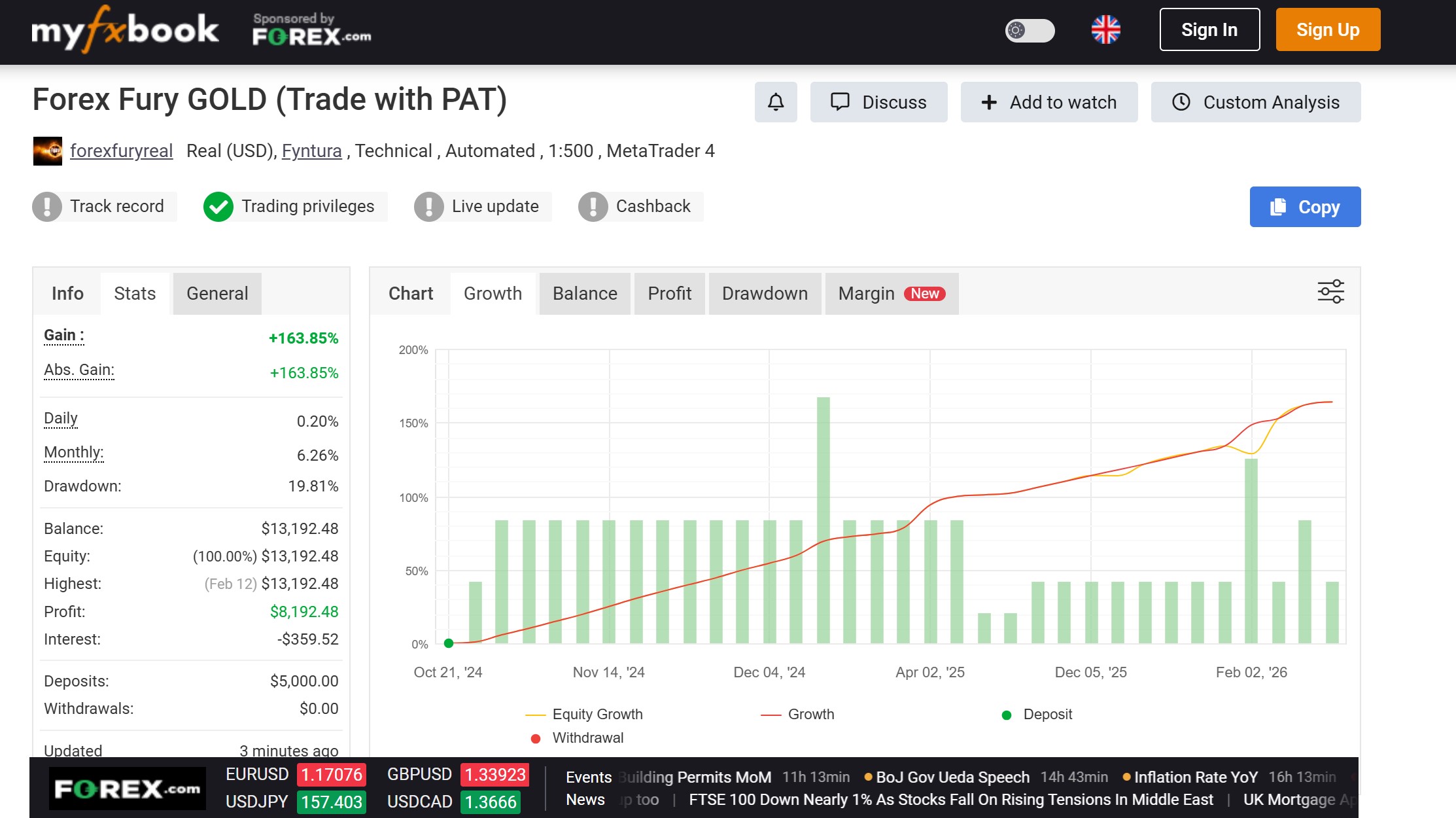Toggle the Deposit legend series
The image size is (1456, 818).
1037,715
